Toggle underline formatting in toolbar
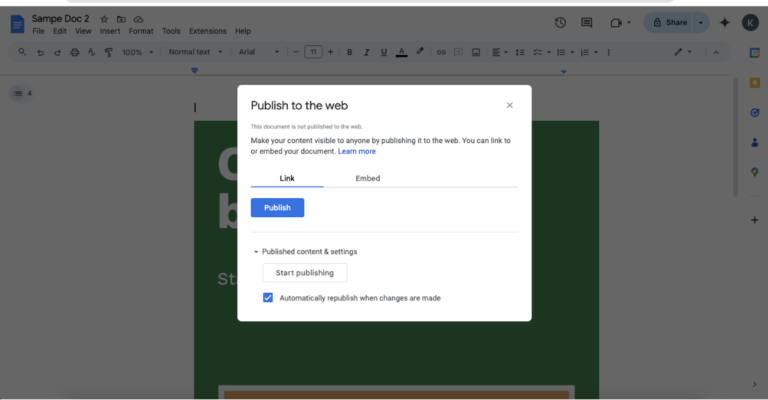768x400 pixels. (x=384, y=52)
